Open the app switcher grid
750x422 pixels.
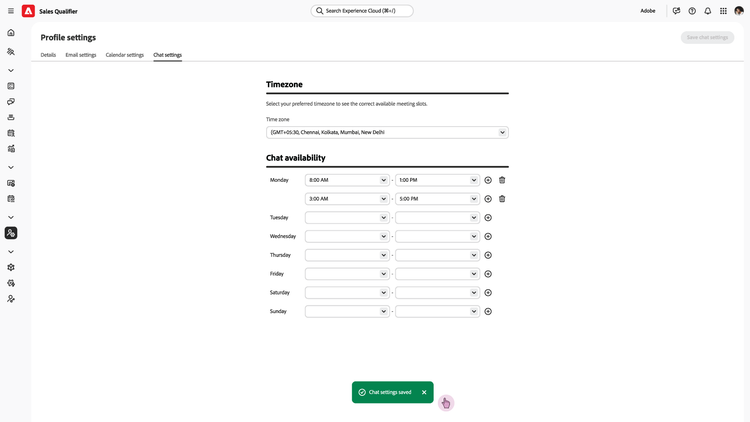723,11
